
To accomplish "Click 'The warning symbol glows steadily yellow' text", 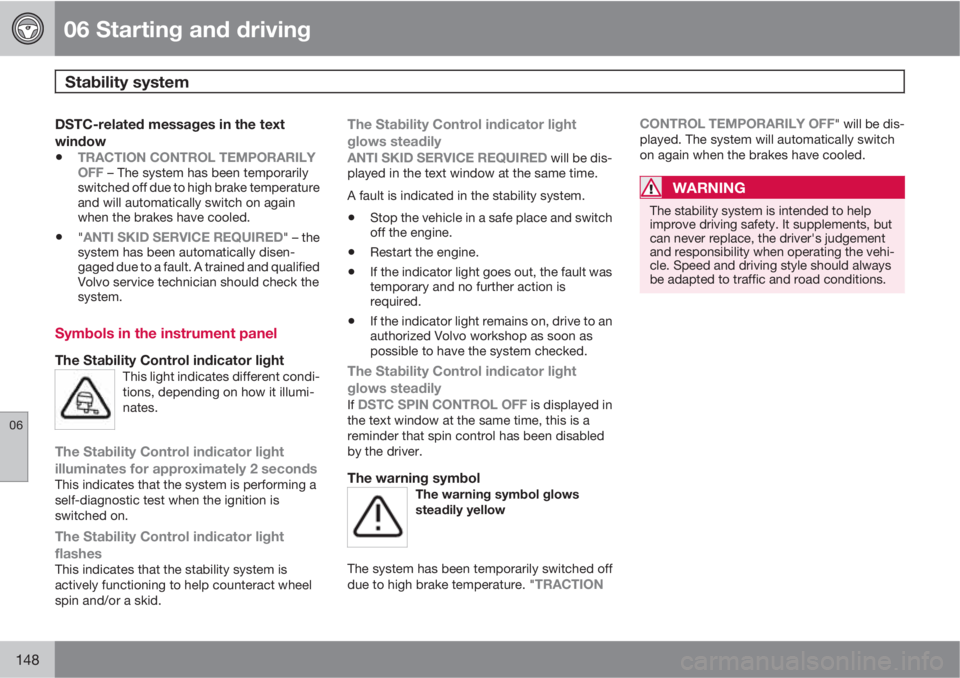I will coord(497,502).
